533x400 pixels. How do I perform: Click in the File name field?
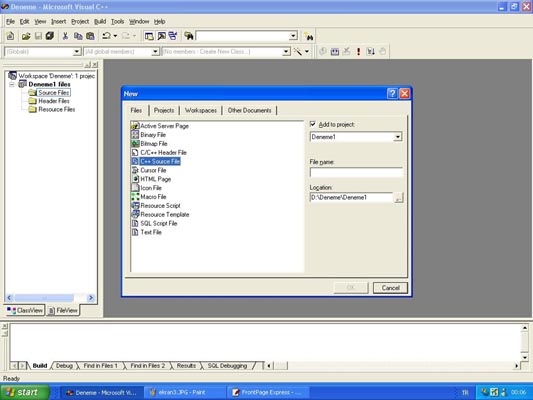[x=356, y=172]
